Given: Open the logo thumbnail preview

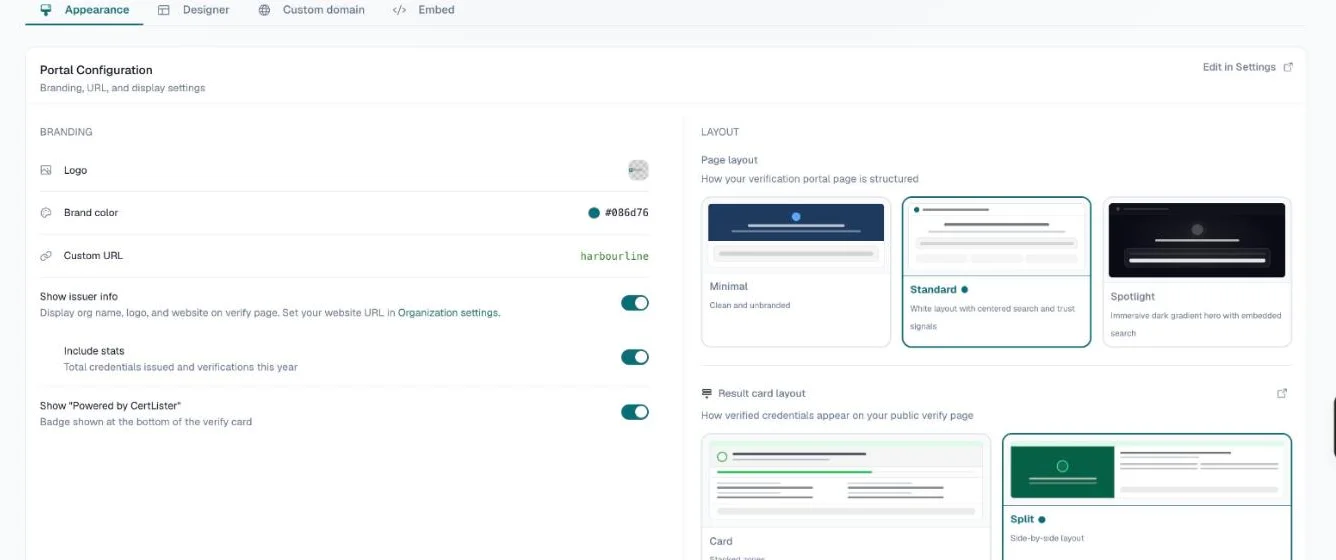Looking at the screenshot, I should 638,170.
